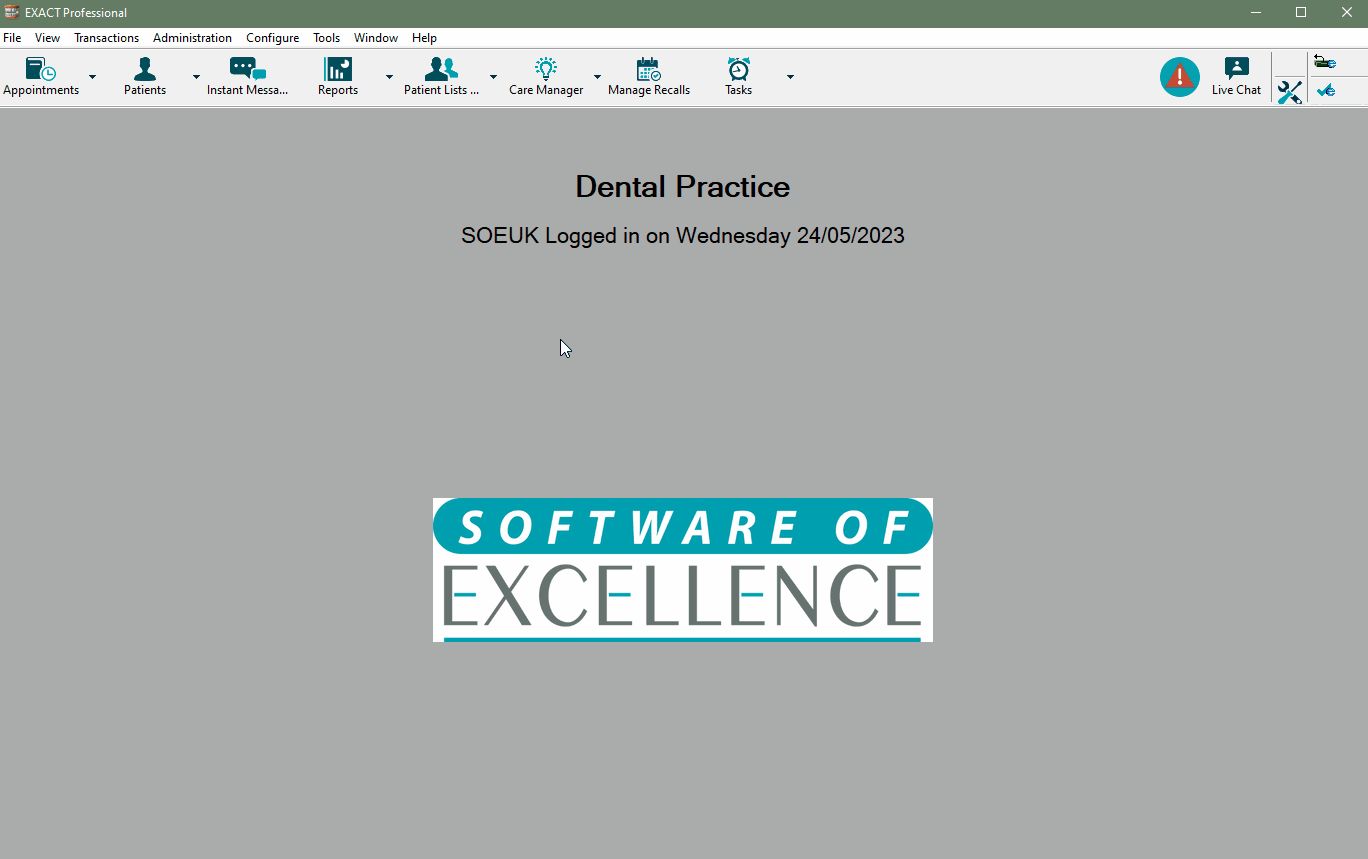Click the 'SOEUK Logged in on Wednesday' text
1368x859 pixels.
(626, 236)
